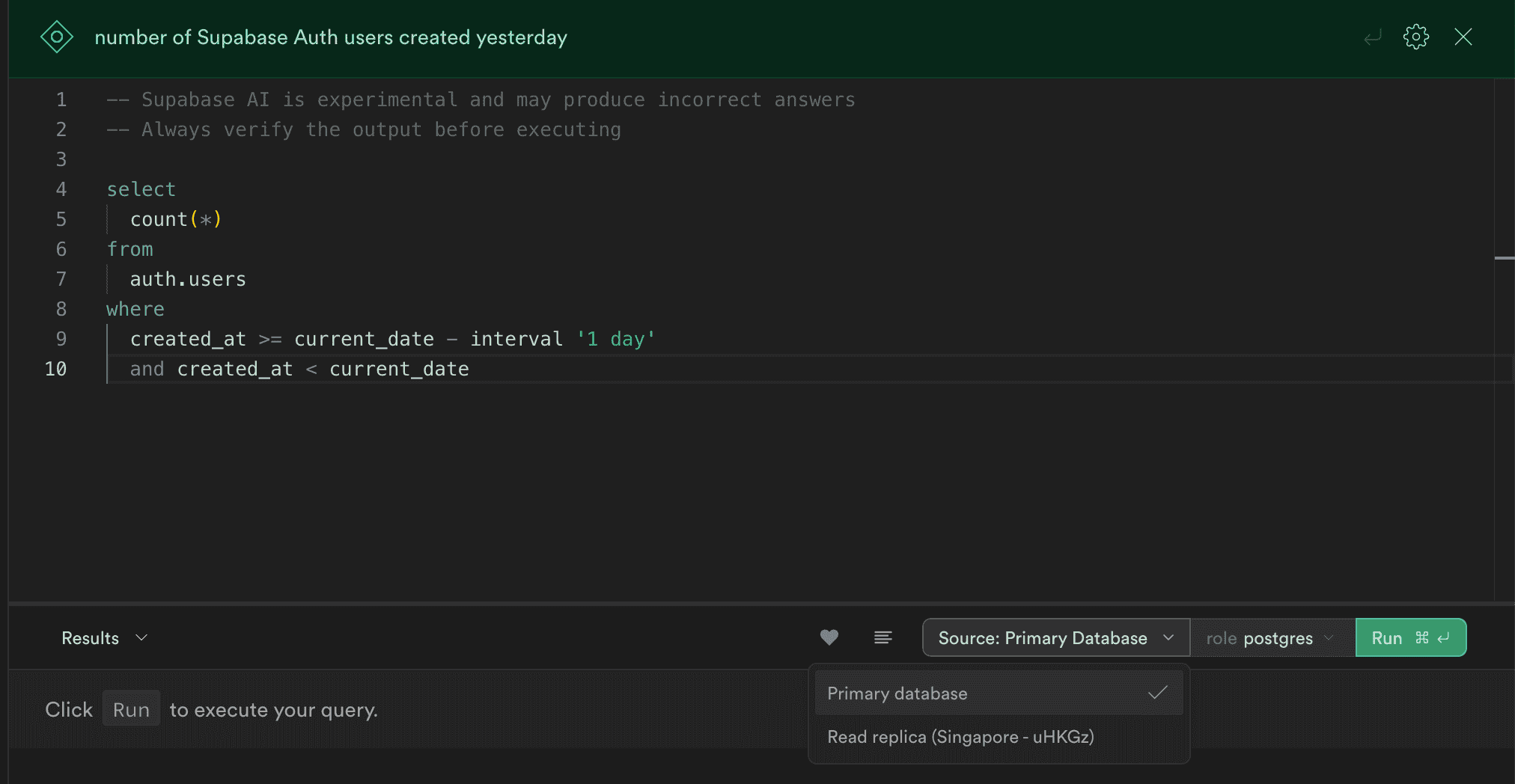This screenshot has width=1515, height=784.
Task: Close the AI query panel with the X icon
Action: coord(1463,37)
